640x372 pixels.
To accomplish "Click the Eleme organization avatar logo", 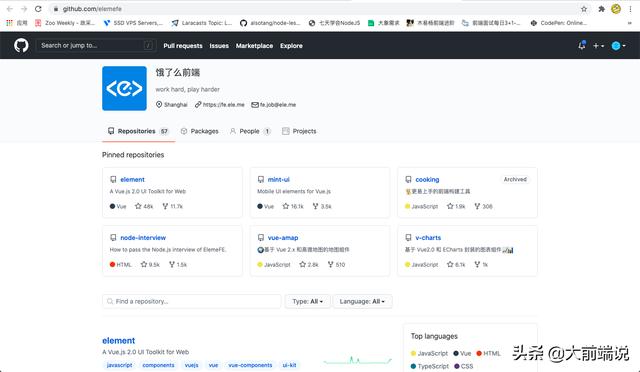I will point(124,88).
